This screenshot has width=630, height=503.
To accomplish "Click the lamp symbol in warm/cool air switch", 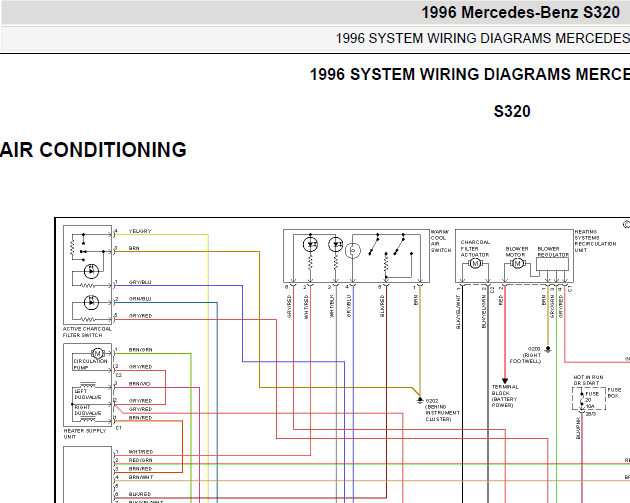I will coord(353,251).
